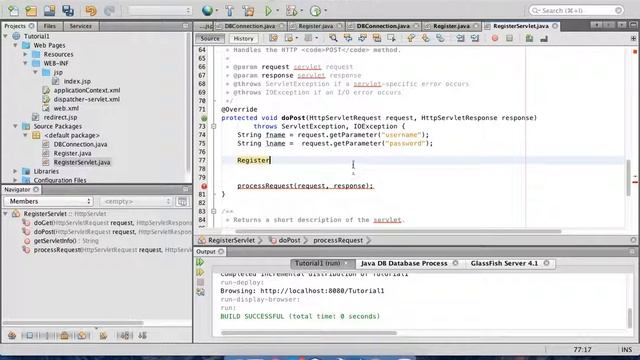Image resolution: width=640 pixels, height=360 pixels.
Task: Click the green Re-run icon in Output
Action: pyautogui.click(x=200, y=262)
